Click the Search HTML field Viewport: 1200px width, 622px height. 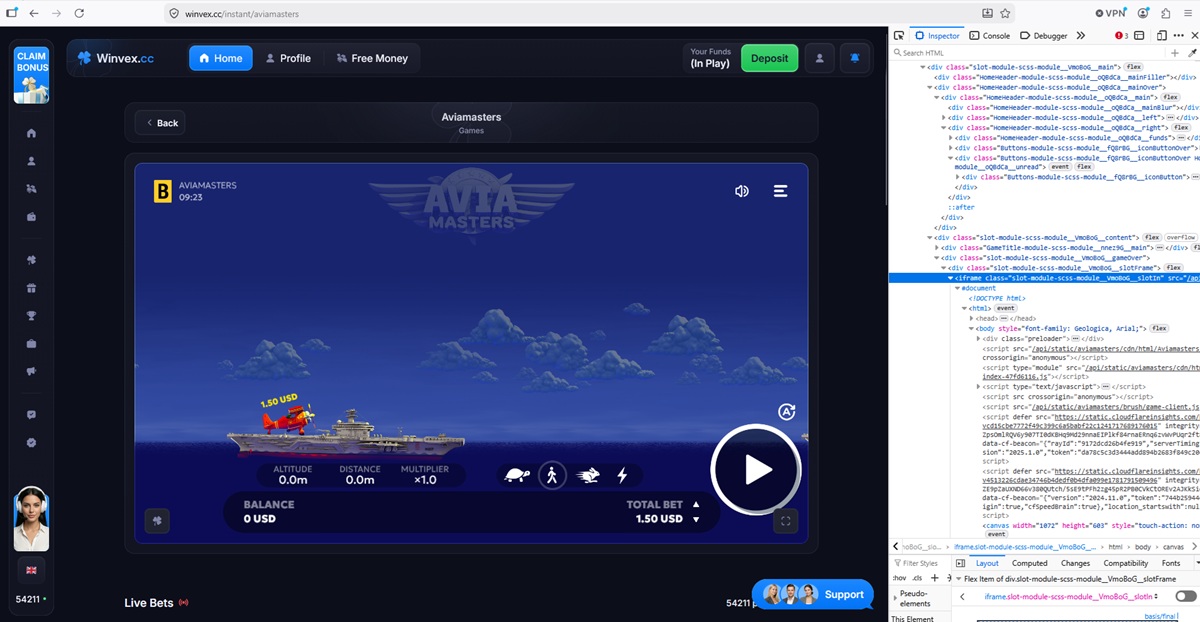(1028, 53)
